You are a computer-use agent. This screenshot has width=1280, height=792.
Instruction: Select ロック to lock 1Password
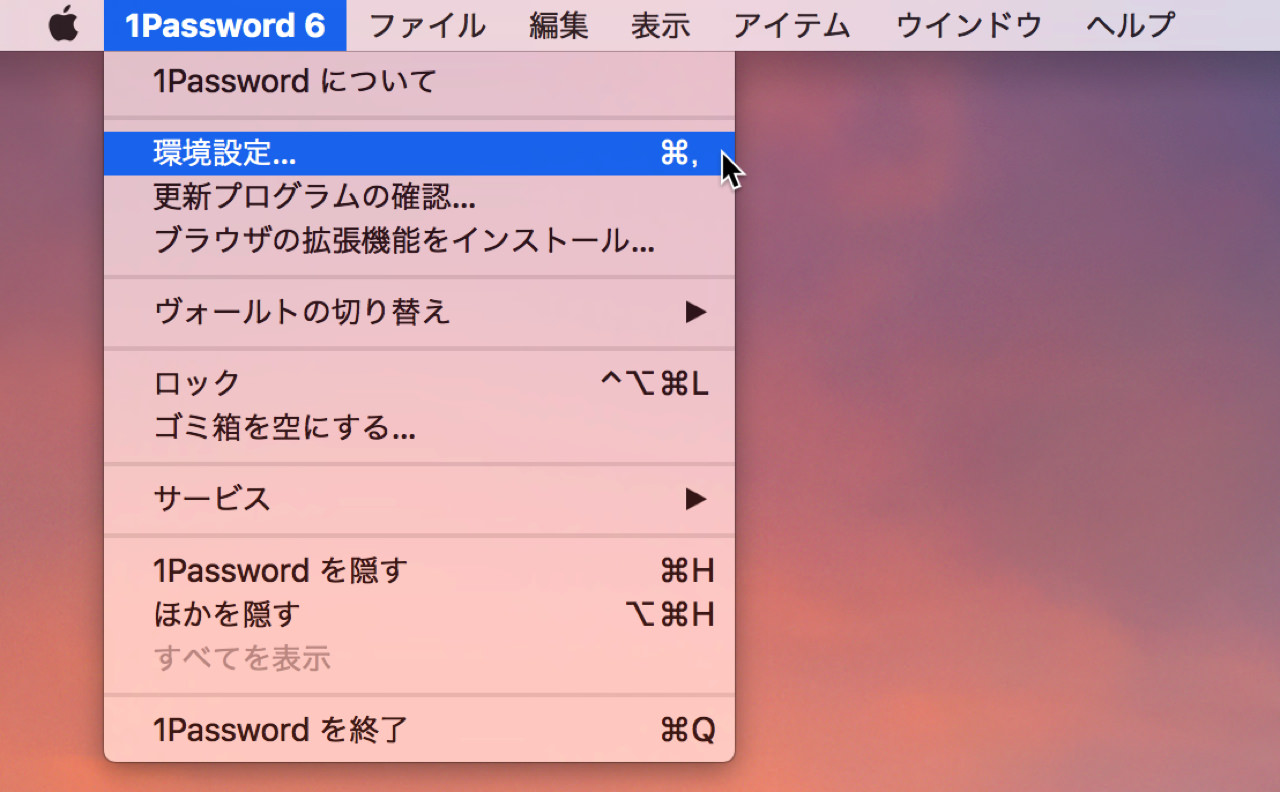coord(419,383)
